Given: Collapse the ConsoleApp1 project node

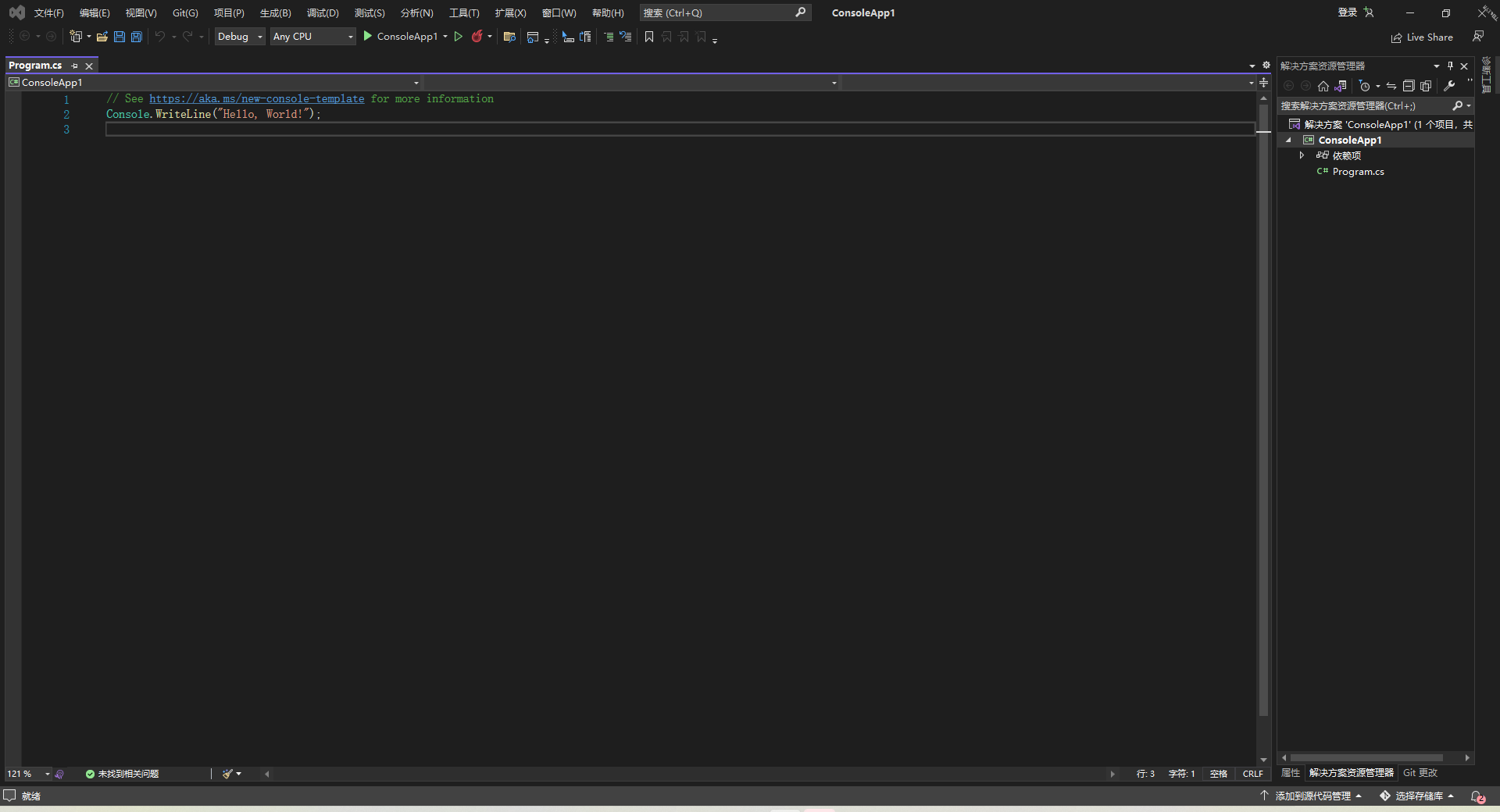Looking at the screenshot, I should click(1289, 141).
